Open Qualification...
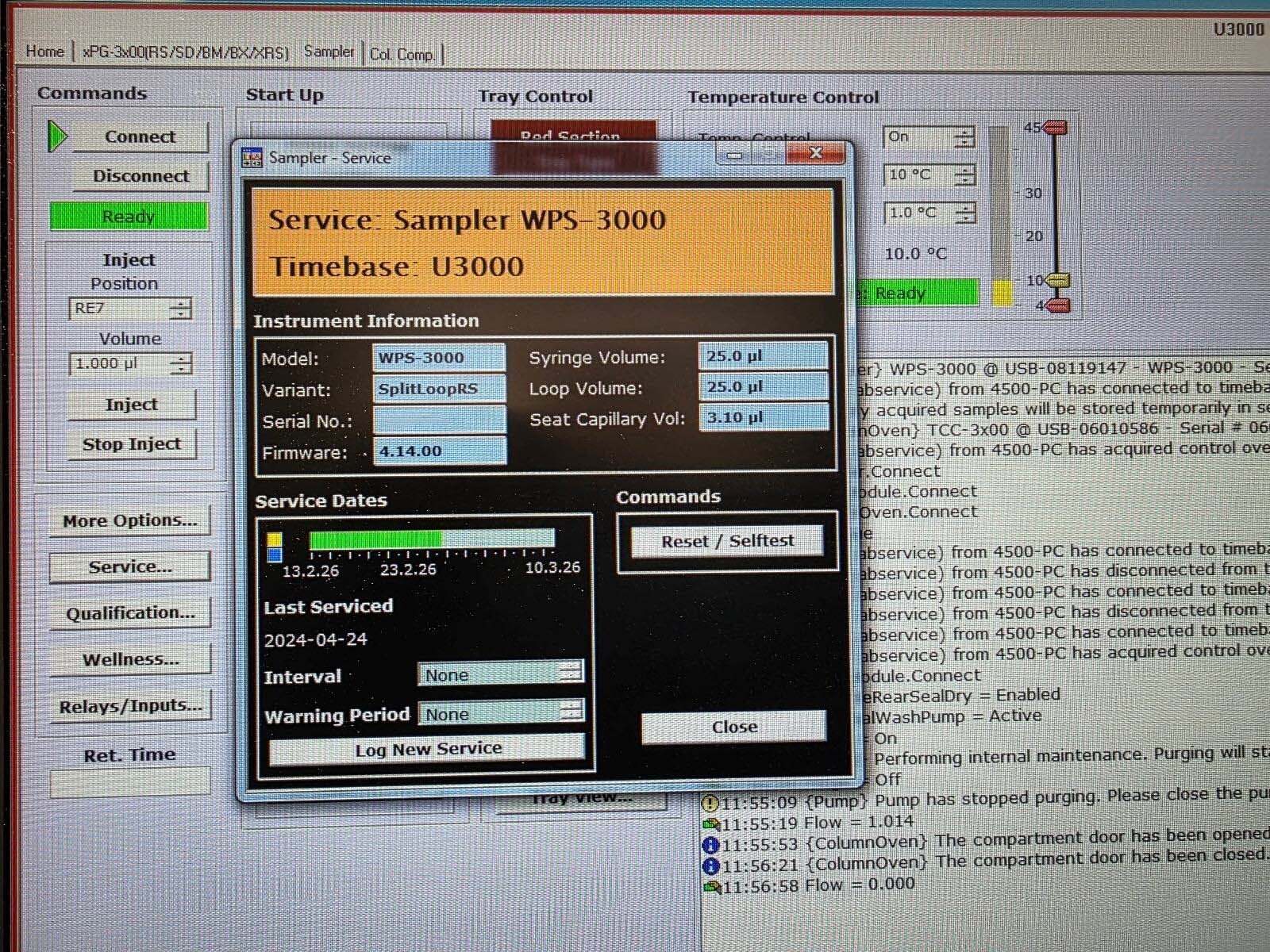1270x952 pixels. pyautogui.click(x=130, y=613)
